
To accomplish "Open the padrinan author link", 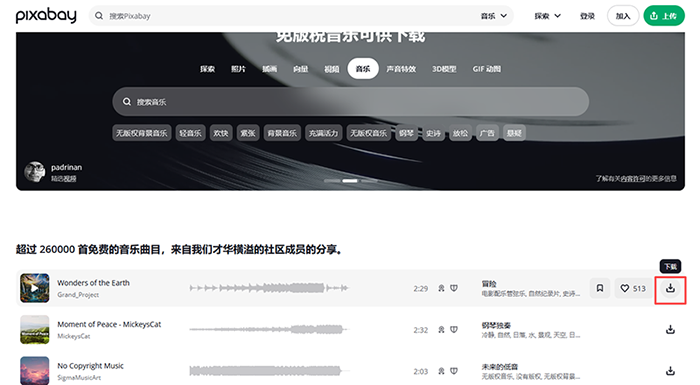I will click(66, 167).
